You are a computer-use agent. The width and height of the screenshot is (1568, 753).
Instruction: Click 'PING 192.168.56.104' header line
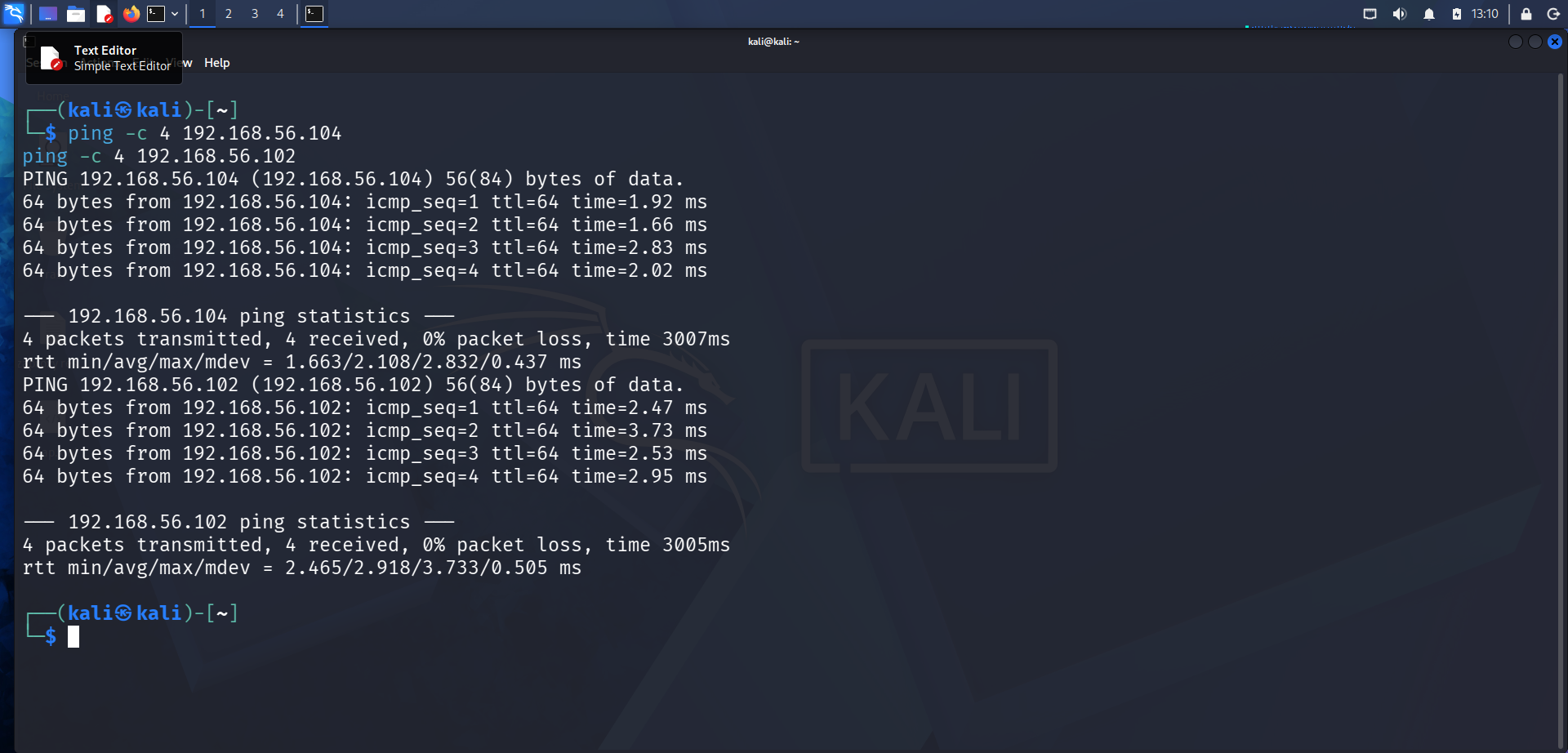pos(354,179)
